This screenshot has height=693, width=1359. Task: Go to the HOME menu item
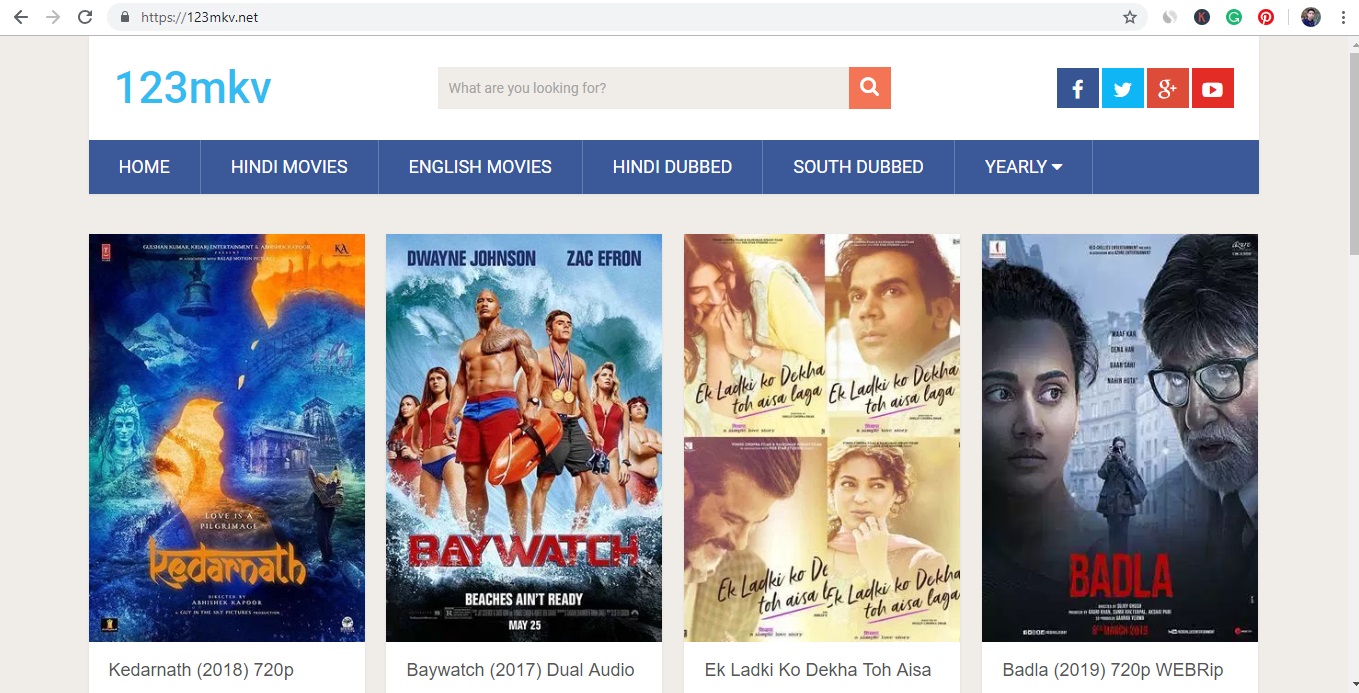pos(144,167)
